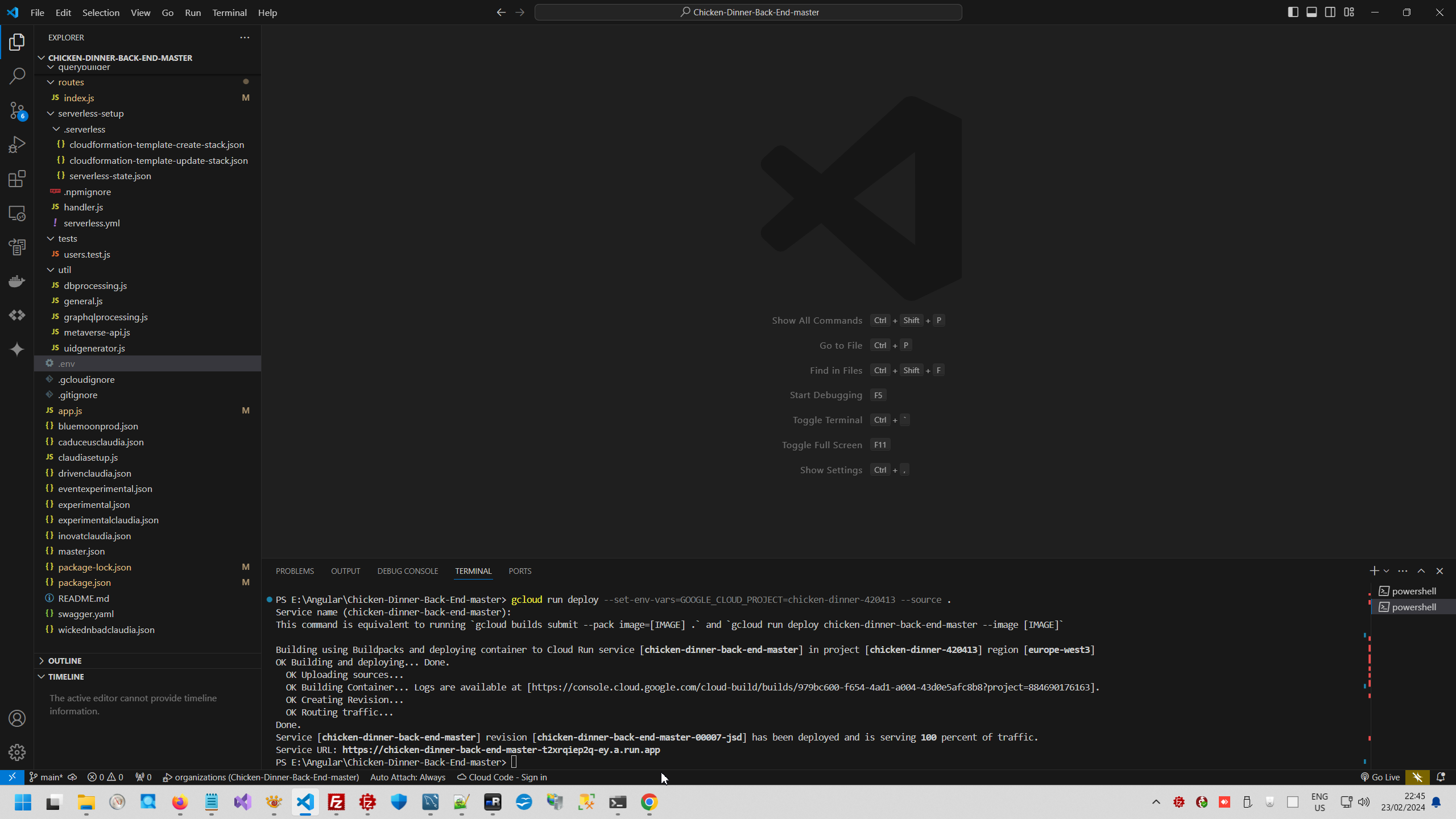This screenshot has width=1456, height=819.
Task: Click the Go Live status button
Action: click(x=1380, y=777)
